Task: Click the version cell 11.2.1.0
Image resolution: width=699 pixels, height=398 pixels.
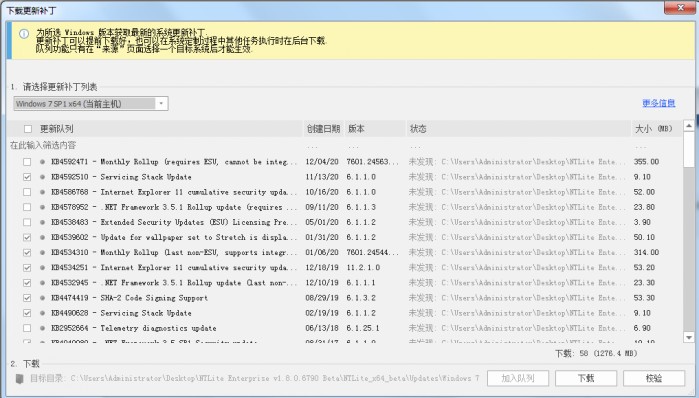Action: click(x=363, y=268)
